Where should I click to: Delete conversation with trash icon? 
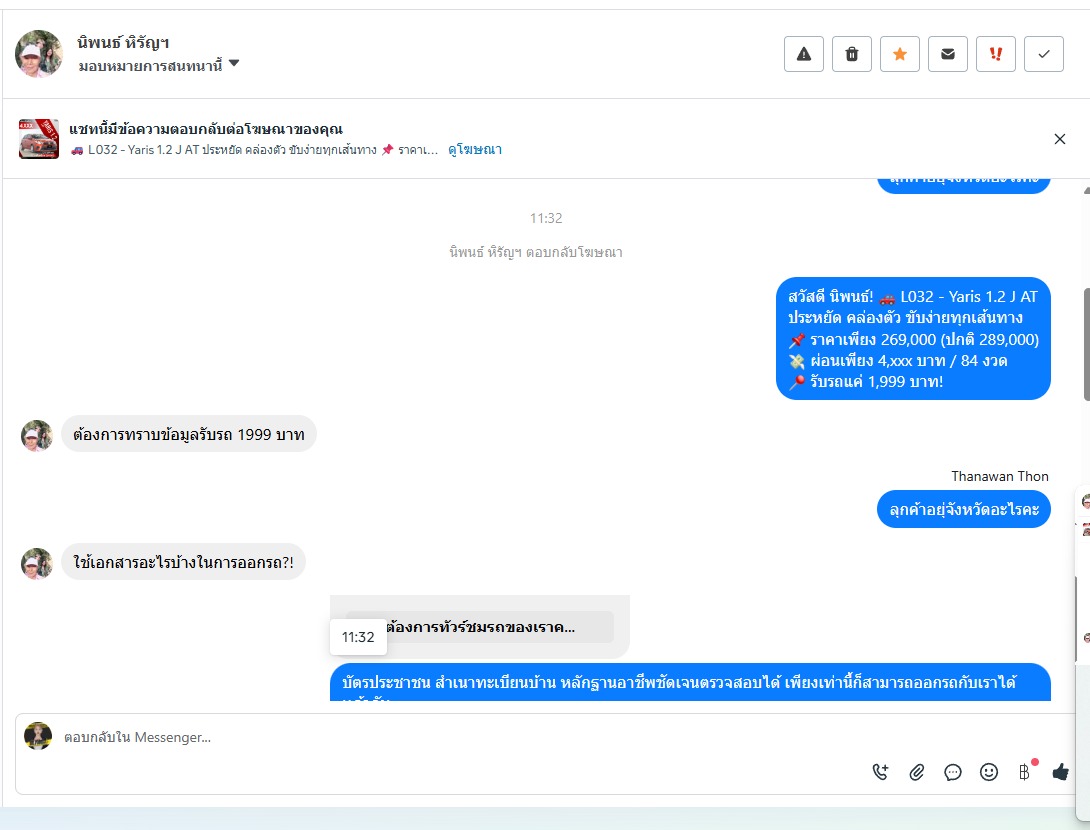pyautogui.click(x=852, y=54)
